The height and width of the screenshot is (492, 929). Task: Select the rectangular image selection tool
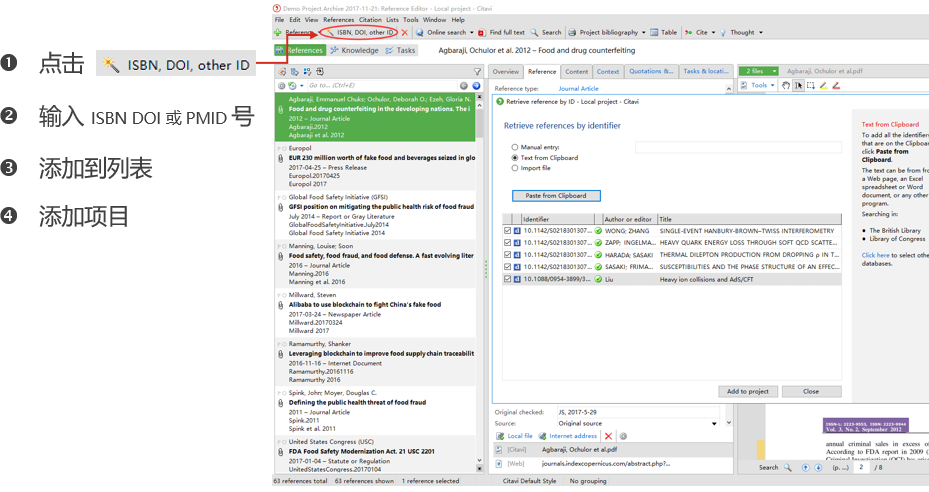pos(811,85)
